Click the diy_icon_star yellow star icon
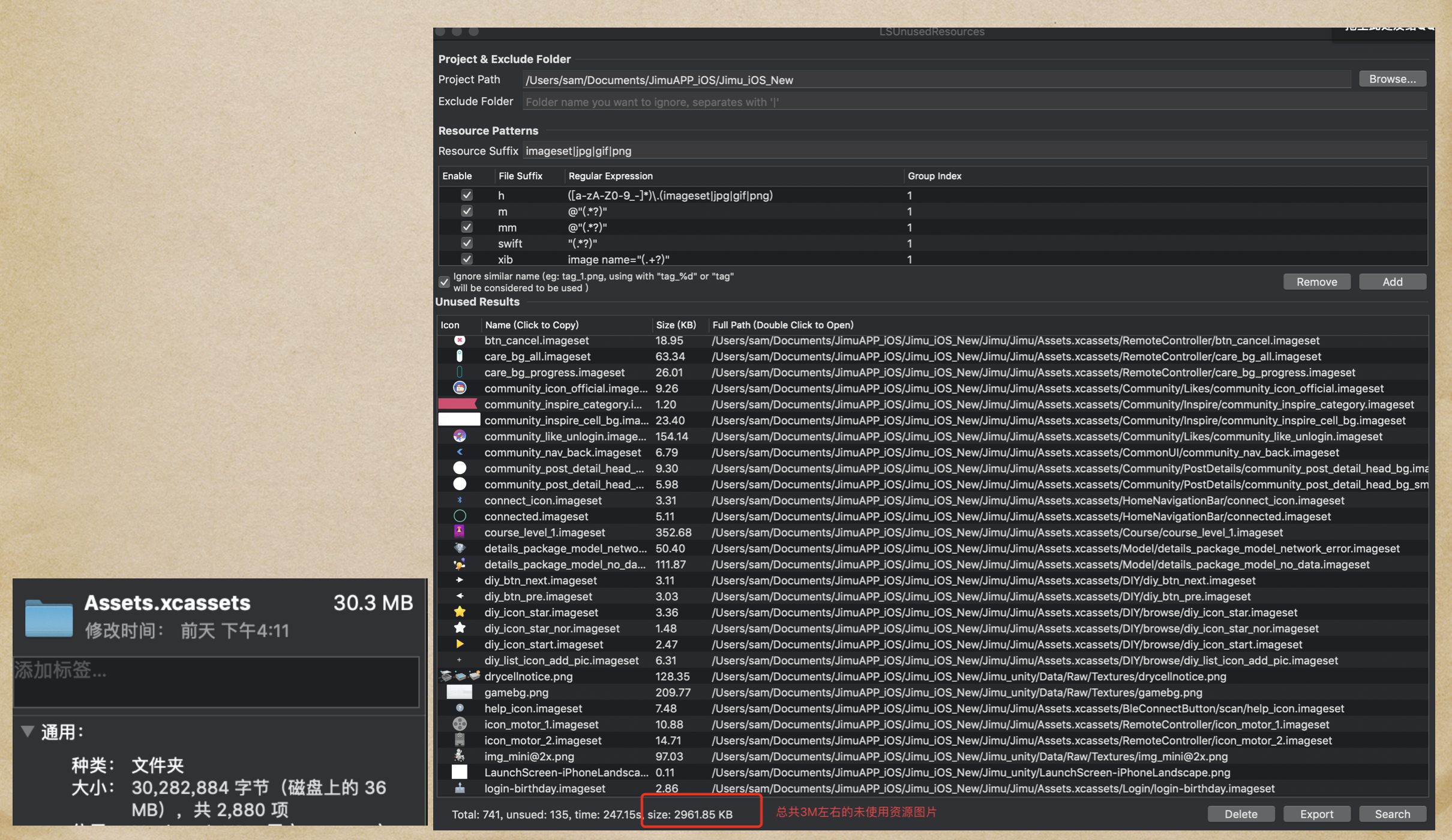 pyautogui.click(x=460, y=612)
